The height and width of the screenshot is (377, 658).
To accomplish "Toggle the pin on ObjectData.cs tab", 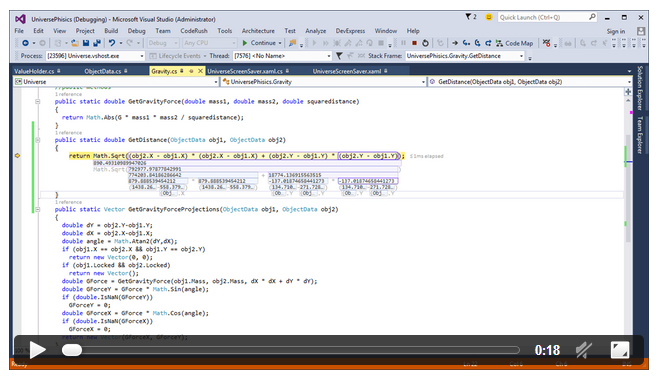I will (125, 71).
